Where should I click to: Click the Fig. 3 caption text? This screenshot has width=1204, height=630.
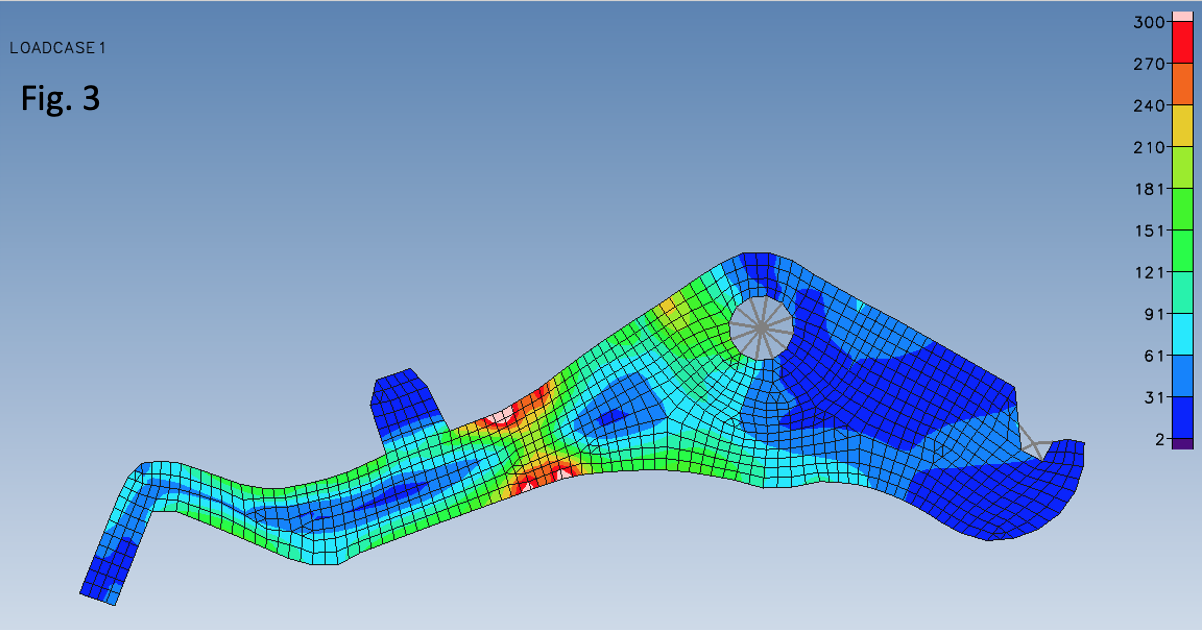point(60,99)
